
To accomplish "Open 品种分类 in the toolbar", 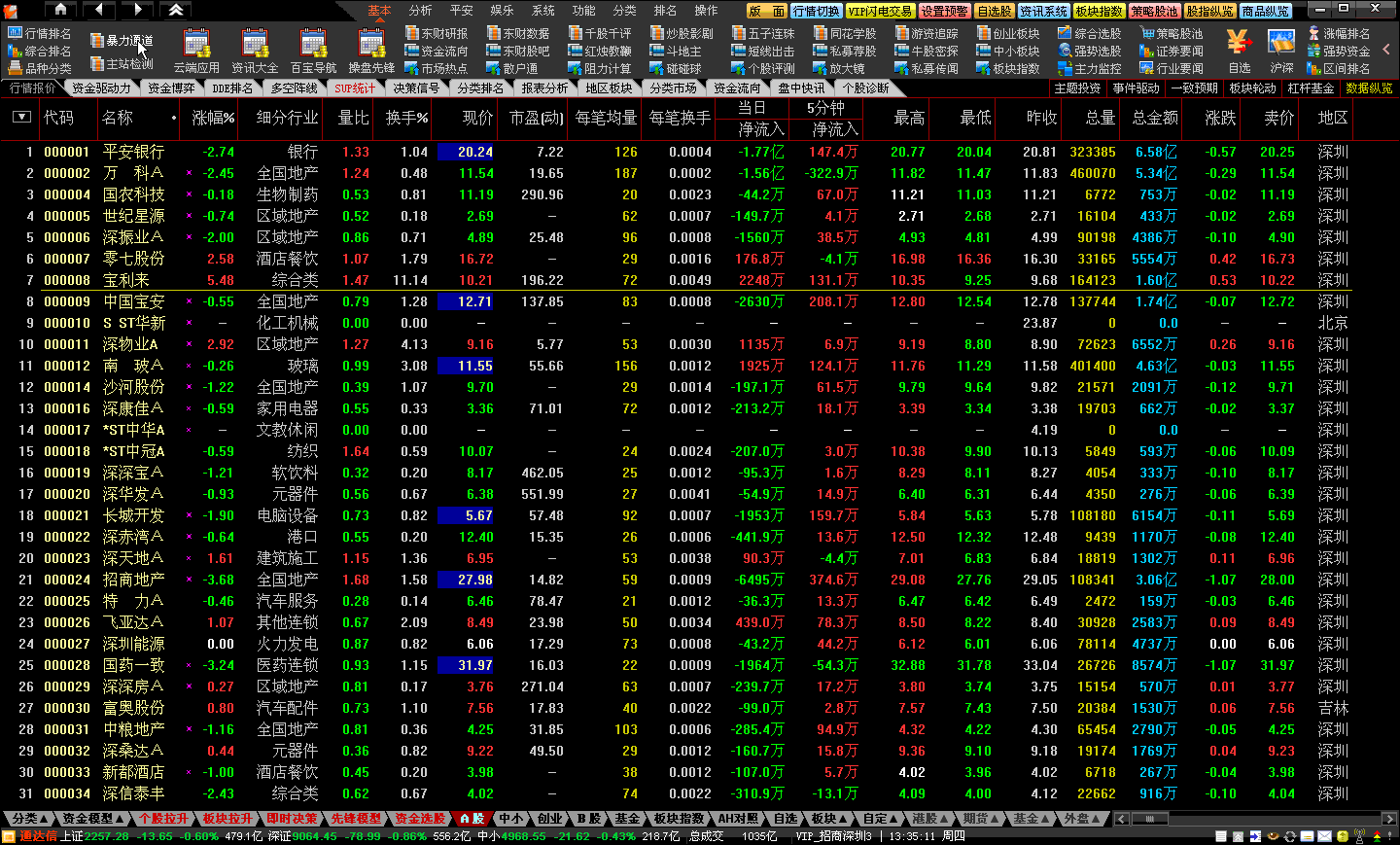I will [40, 68].
